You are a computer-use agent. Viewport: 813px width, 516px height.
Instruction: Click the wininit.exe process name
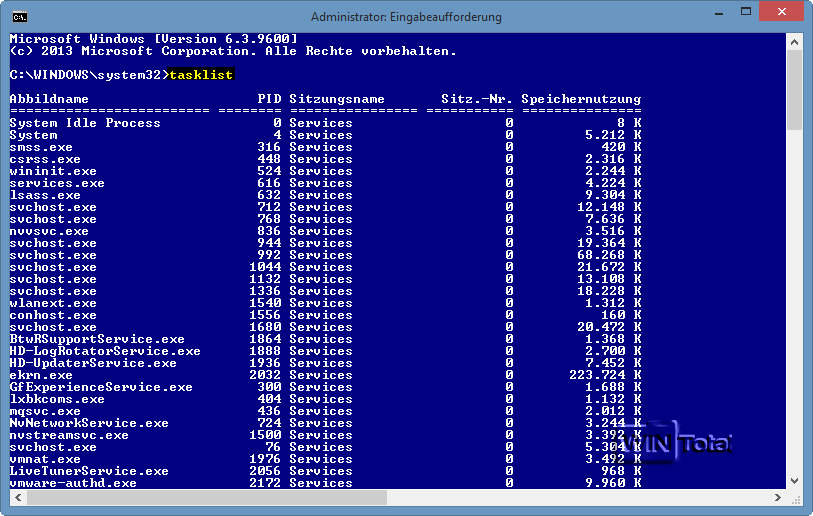53,171
